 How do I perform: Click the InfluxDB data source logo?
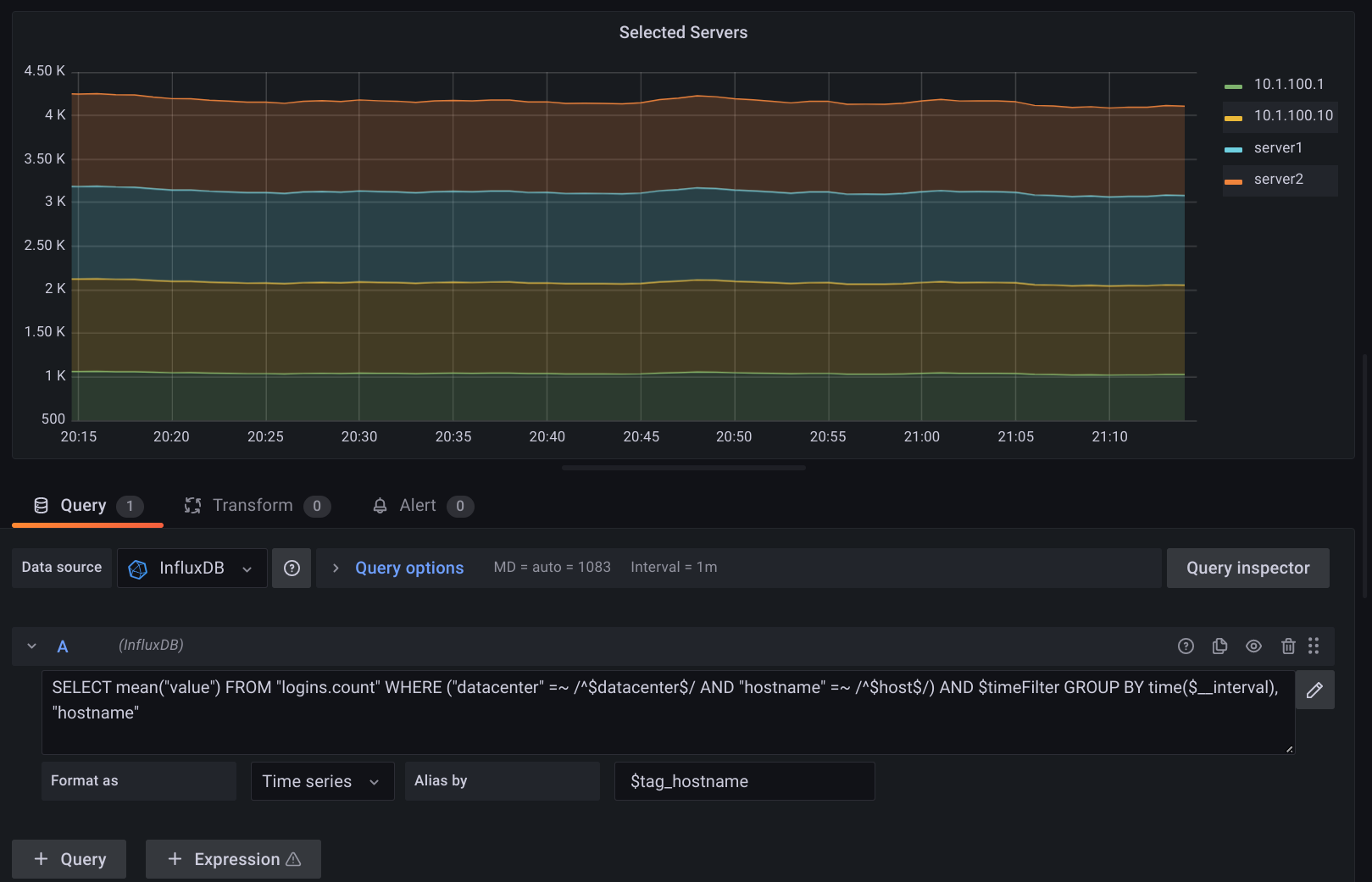coord(137,569)
